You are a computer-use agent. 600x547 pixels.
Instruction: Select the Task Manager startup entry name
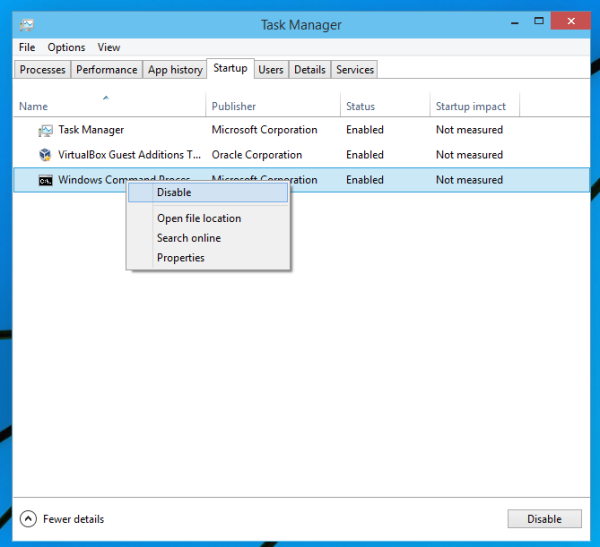(91, 130)
